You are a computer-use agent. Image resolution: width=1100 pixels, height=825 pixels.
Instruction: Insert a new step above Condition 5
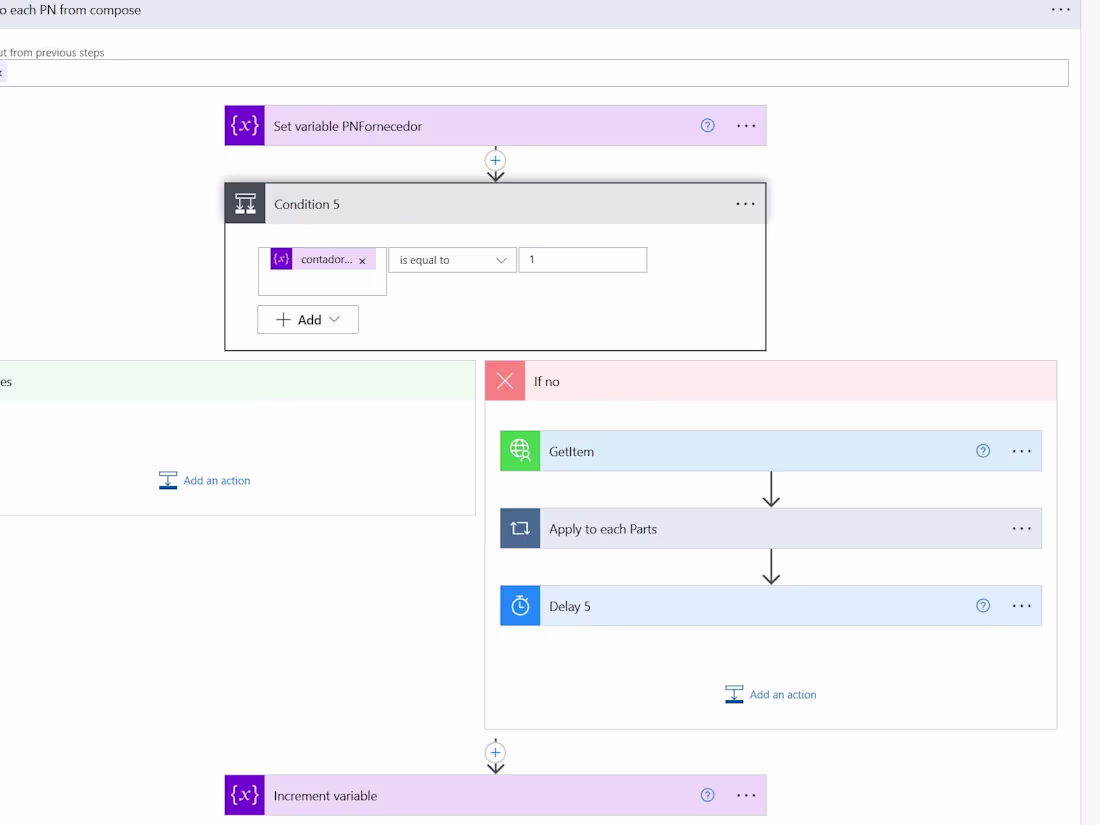click(495, 160)
